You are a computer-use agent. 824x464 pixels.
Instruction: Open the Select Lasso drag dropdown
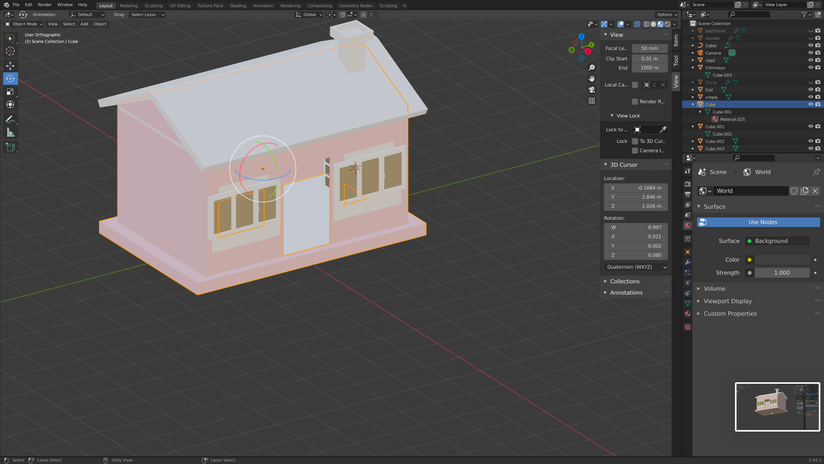point(147,15)
